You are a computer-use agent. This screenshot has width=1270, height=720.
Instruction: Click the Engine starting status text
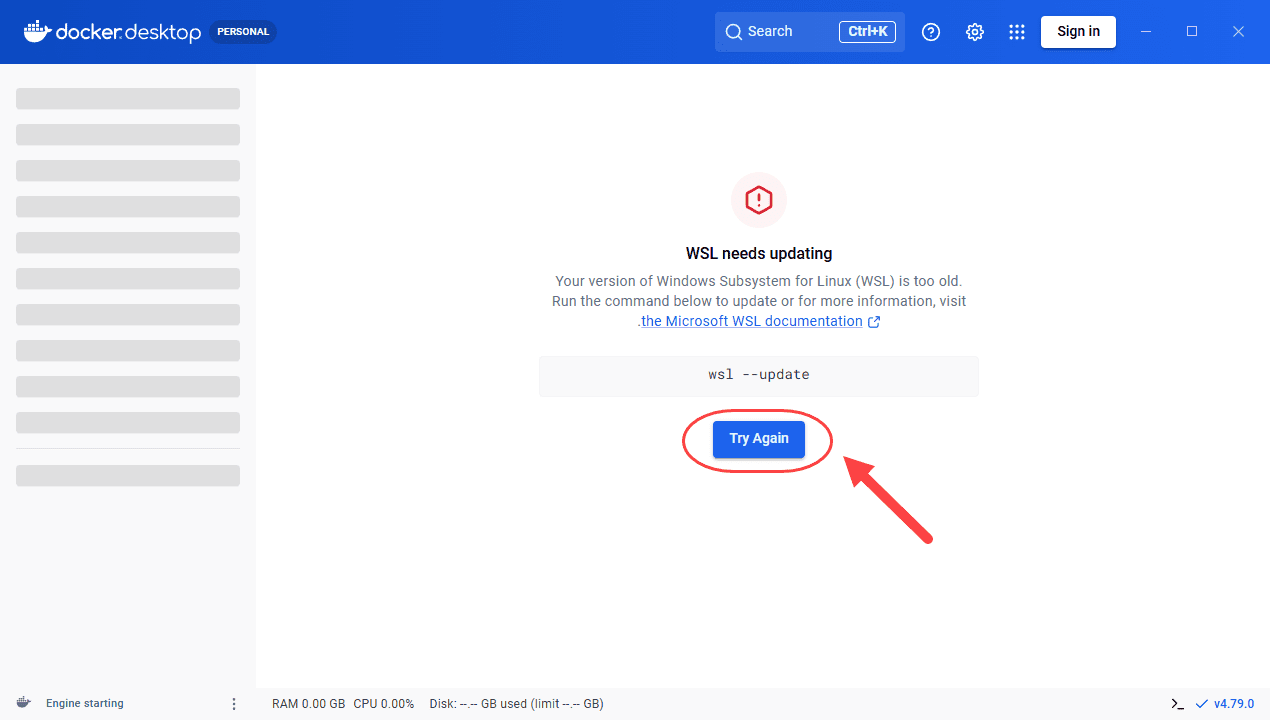85,704
